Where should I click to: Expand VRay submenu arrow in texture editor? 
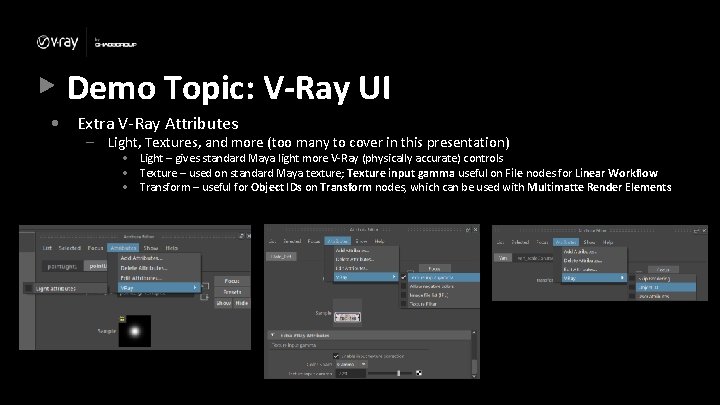point(394,277)
